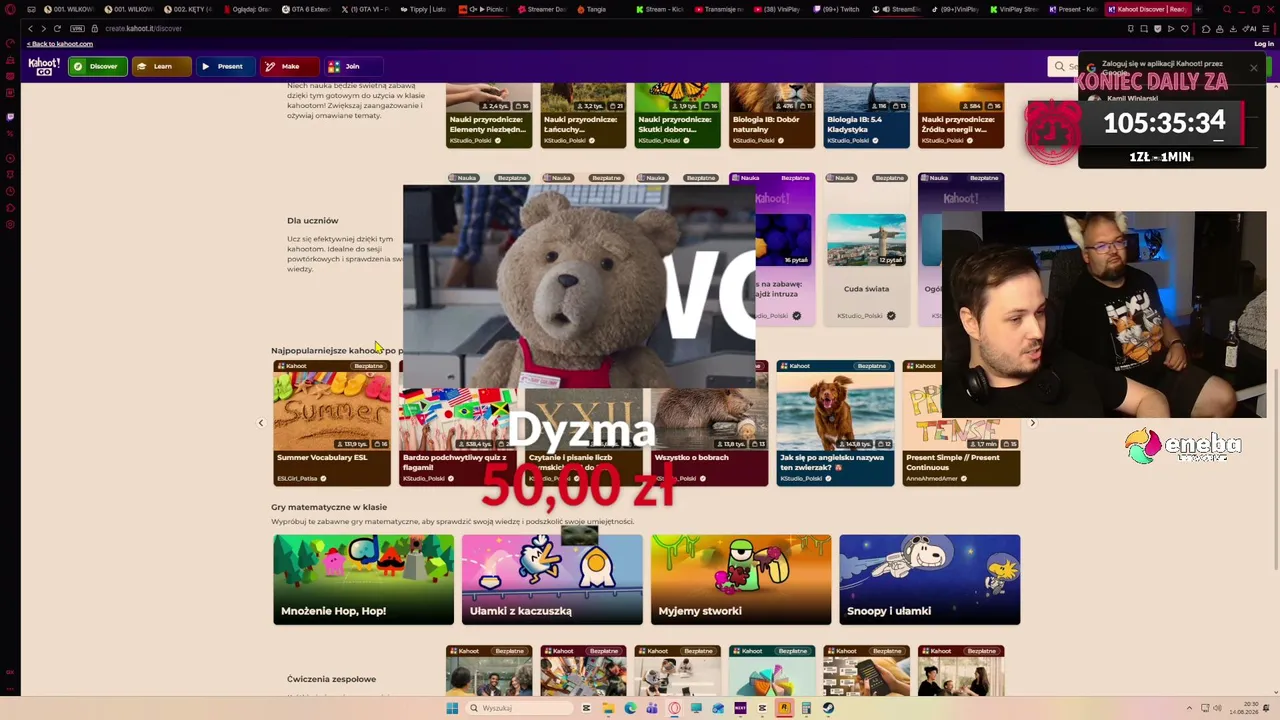This screenshot has width=1280, height=720.
Task: Reload the page with the refresh icon
Action: click(x=58, y=28)
